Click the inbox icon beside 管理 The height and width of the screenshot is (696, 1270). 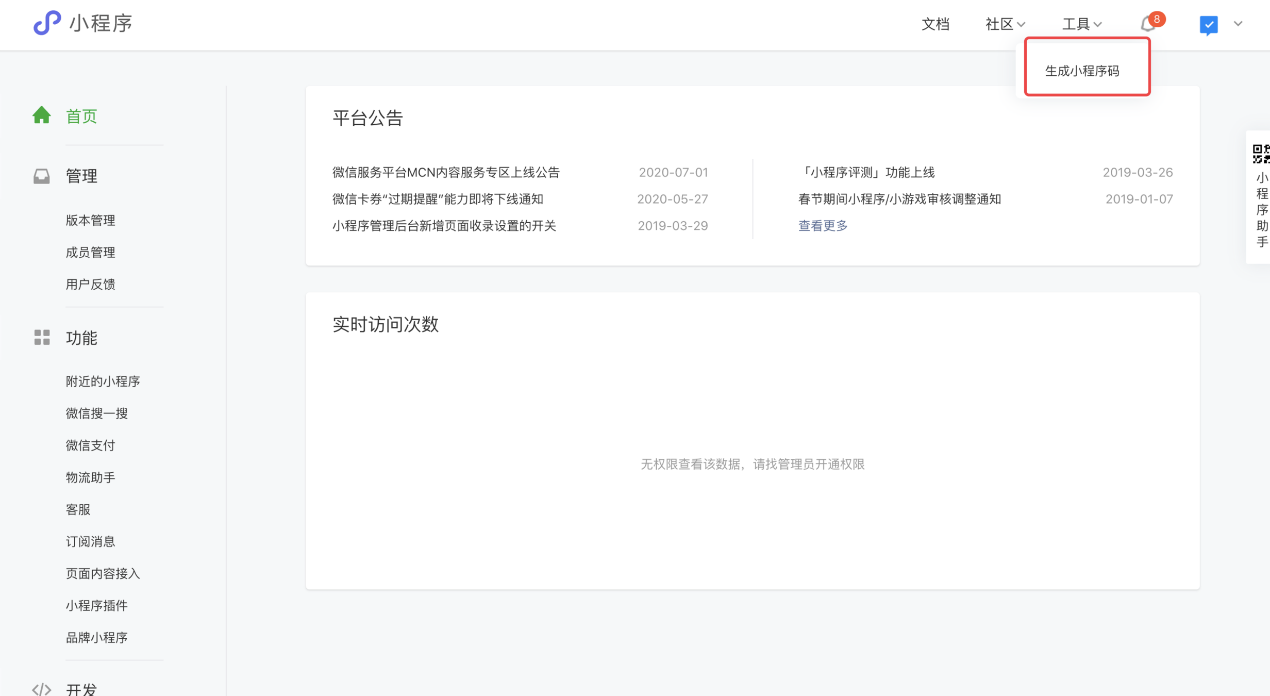42,176
